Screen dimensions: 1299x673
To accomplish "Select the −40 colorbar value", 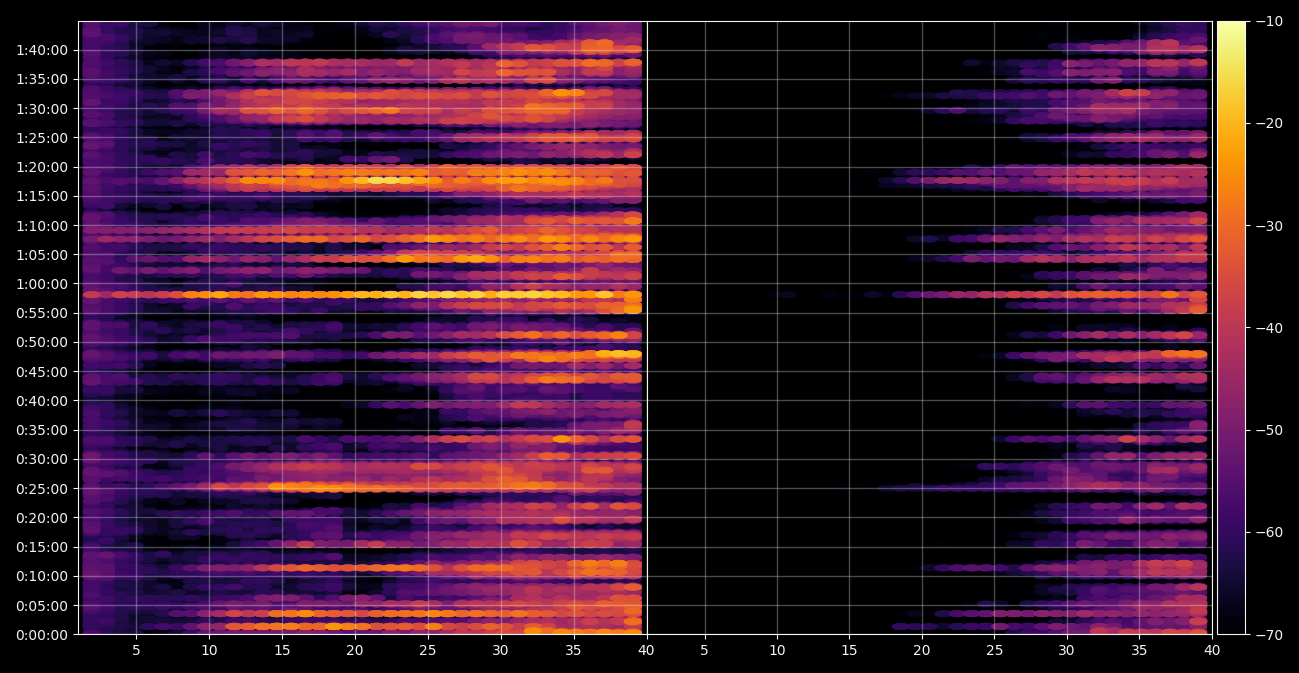I will 1269,328.
